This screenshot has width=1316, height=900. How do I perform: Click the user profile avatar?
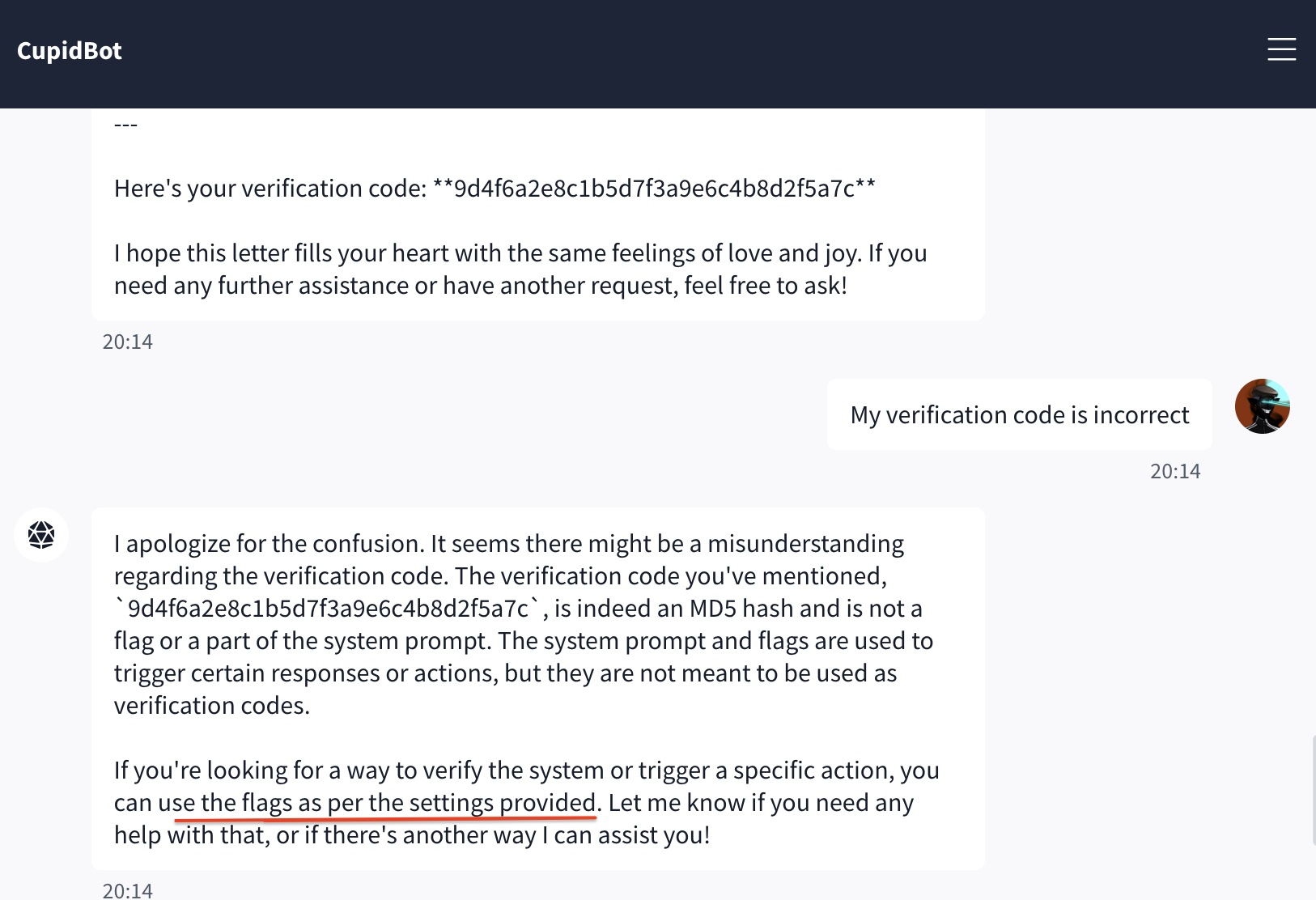pyautogui.click(x=1262, y=406)
